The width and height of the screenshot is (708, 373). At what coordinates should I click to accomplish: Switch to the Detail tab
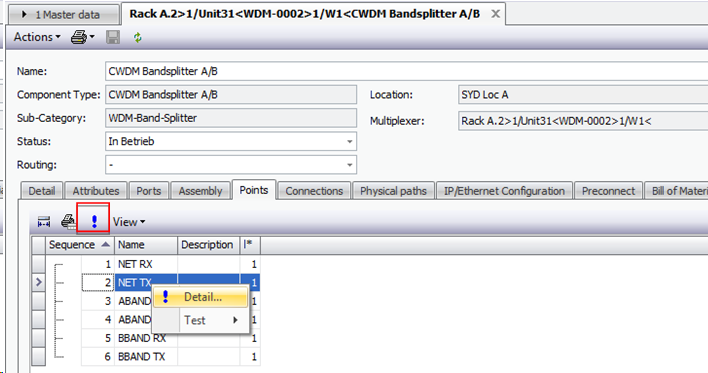(x=42, y=191)
